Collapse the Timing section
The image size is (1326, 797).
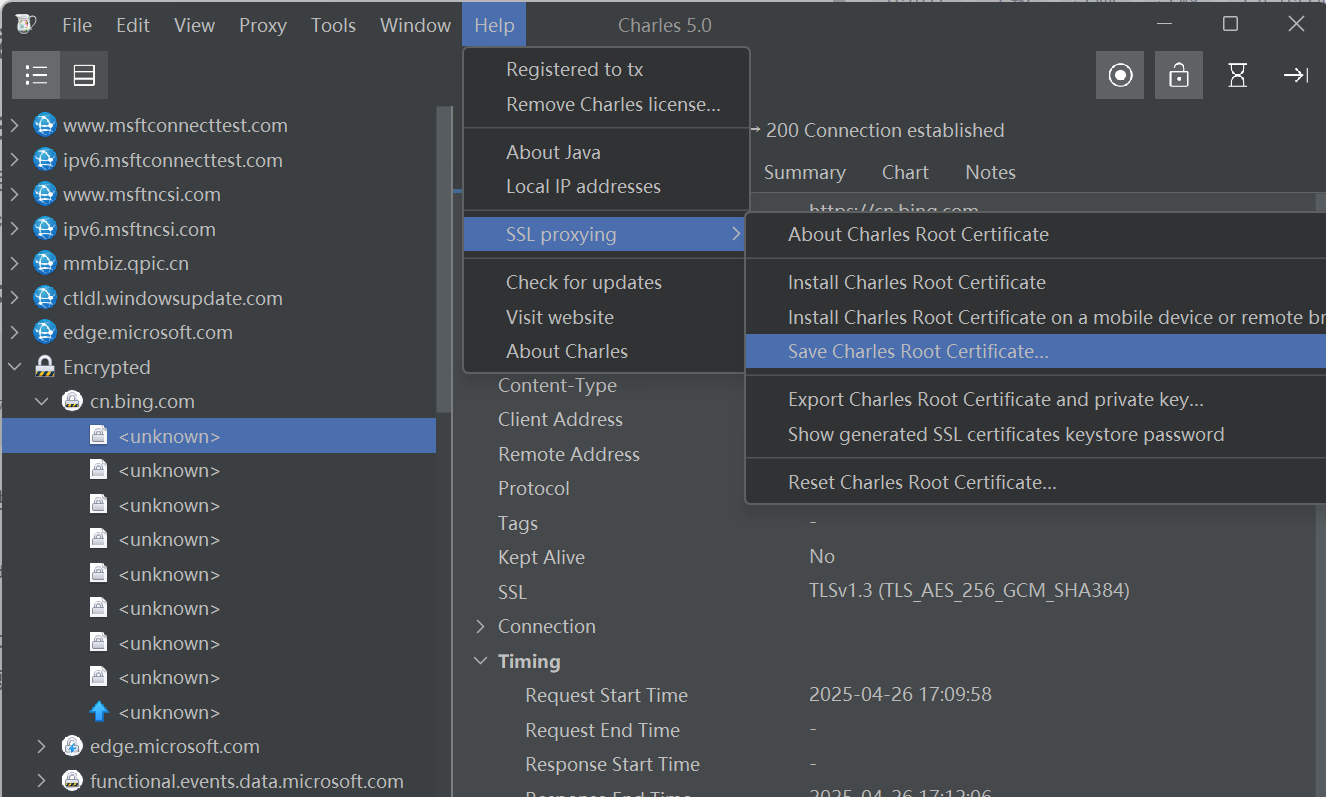pyautogui.click(x=480, y=661)
